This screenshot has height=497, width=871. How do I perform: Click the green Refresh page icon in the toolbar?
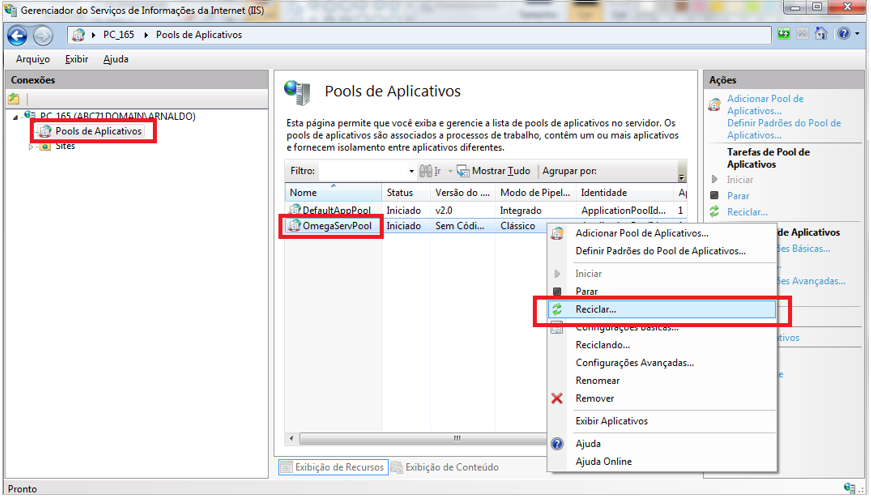tap(784, 34)
